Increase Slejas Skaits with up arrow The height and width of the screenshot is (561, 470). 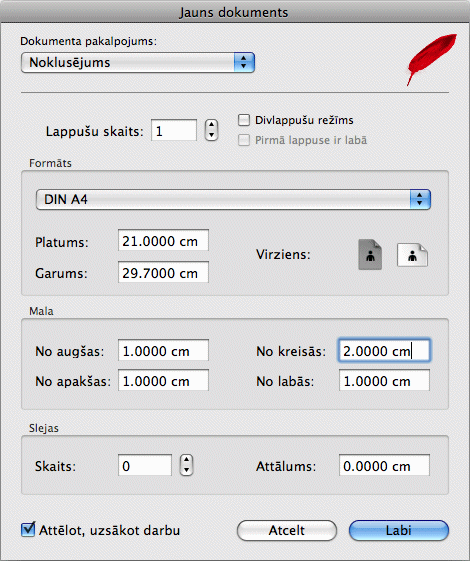click(x=186, y=460)
